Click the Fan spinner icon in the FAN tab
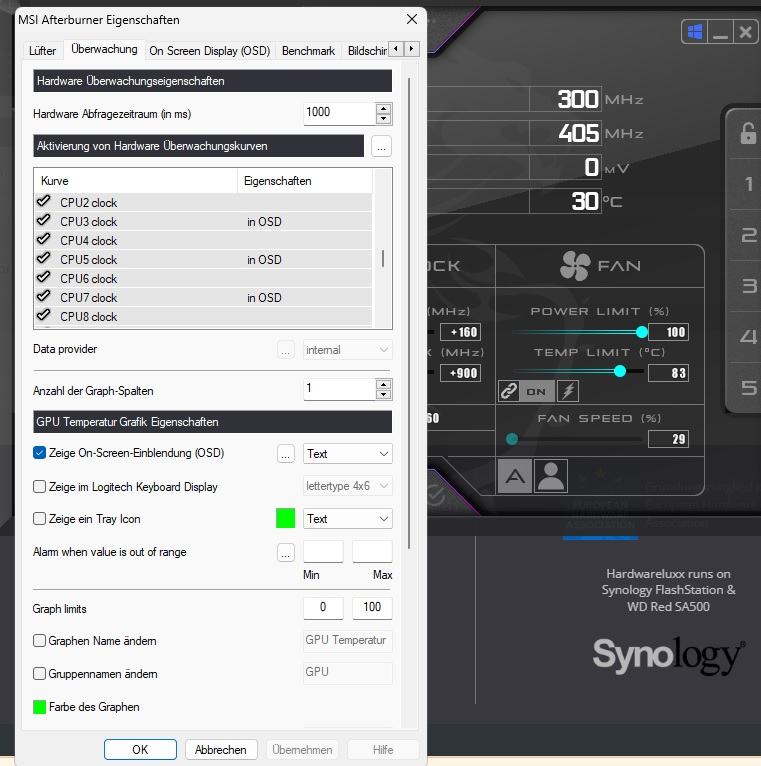Screen dimensions: 761x766 point(575,266)
